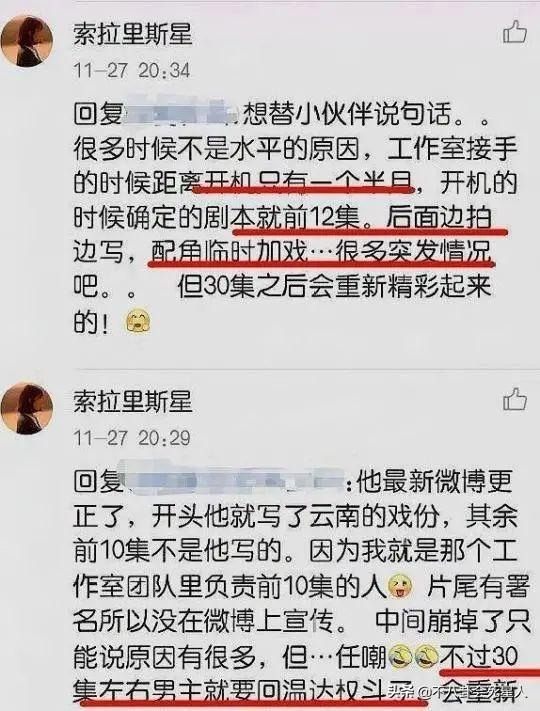
Task: Click the underlined text 开机只有一个半月
Action: coord(308,182)
